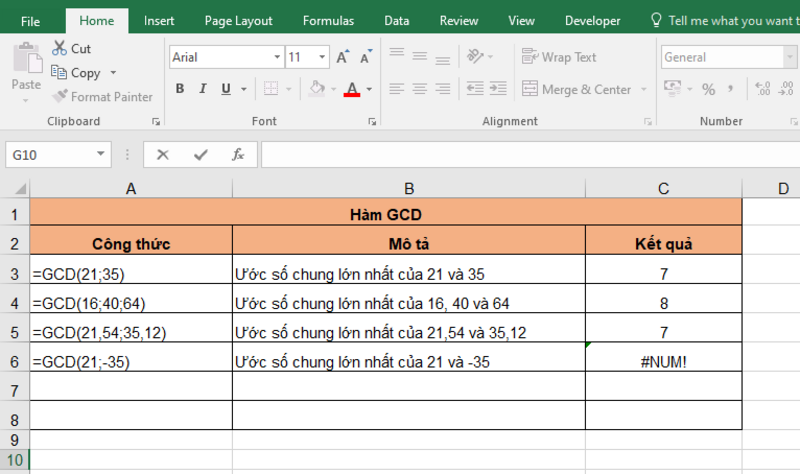Open the Paste options dropdown arrow
800x474 pixels.
click(x=26, y=101)
